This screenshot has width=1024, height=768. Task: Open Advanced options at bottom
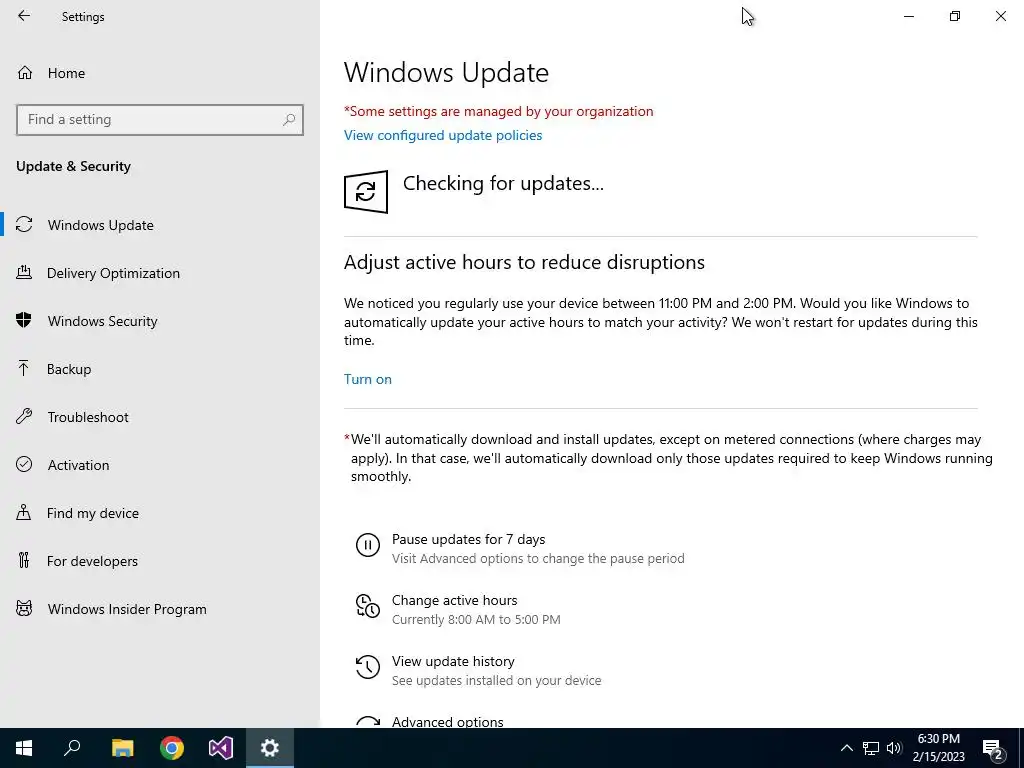[x=447, y=722]
